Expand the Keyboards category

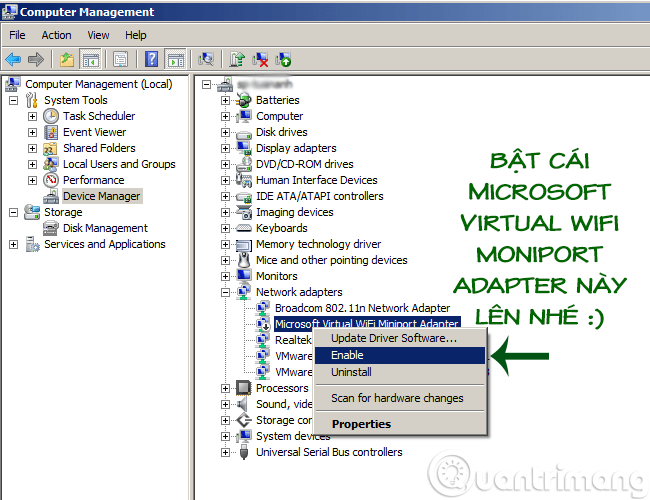pos(225,228)
